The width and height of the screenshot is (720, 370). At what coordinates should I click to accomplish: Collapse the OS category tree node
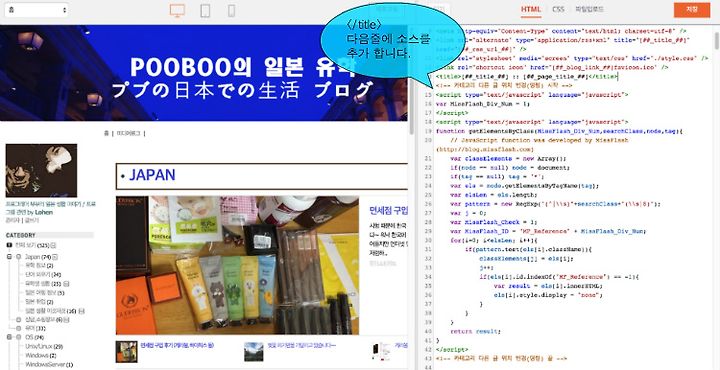[9, 337]
